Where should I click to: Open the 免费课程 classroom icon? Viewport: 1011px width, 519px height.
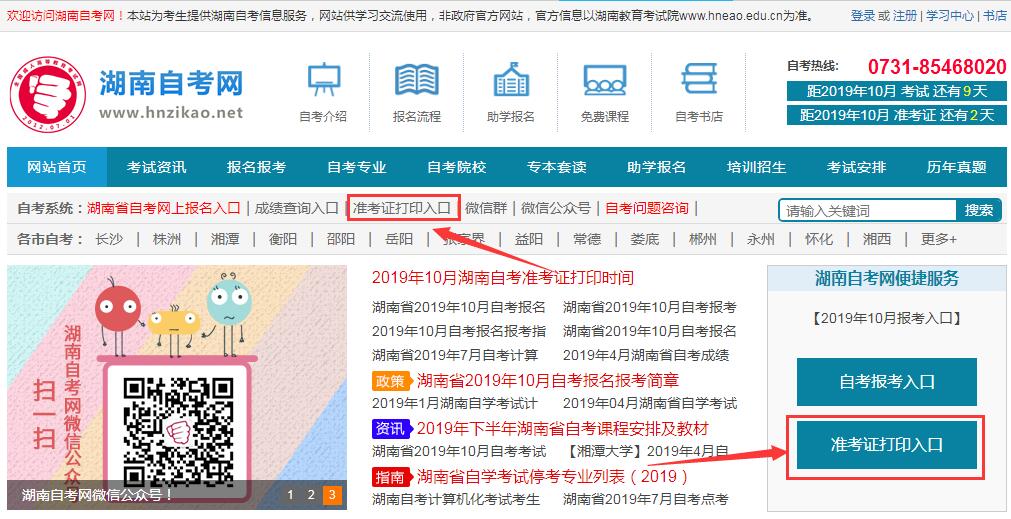(604, 80)
